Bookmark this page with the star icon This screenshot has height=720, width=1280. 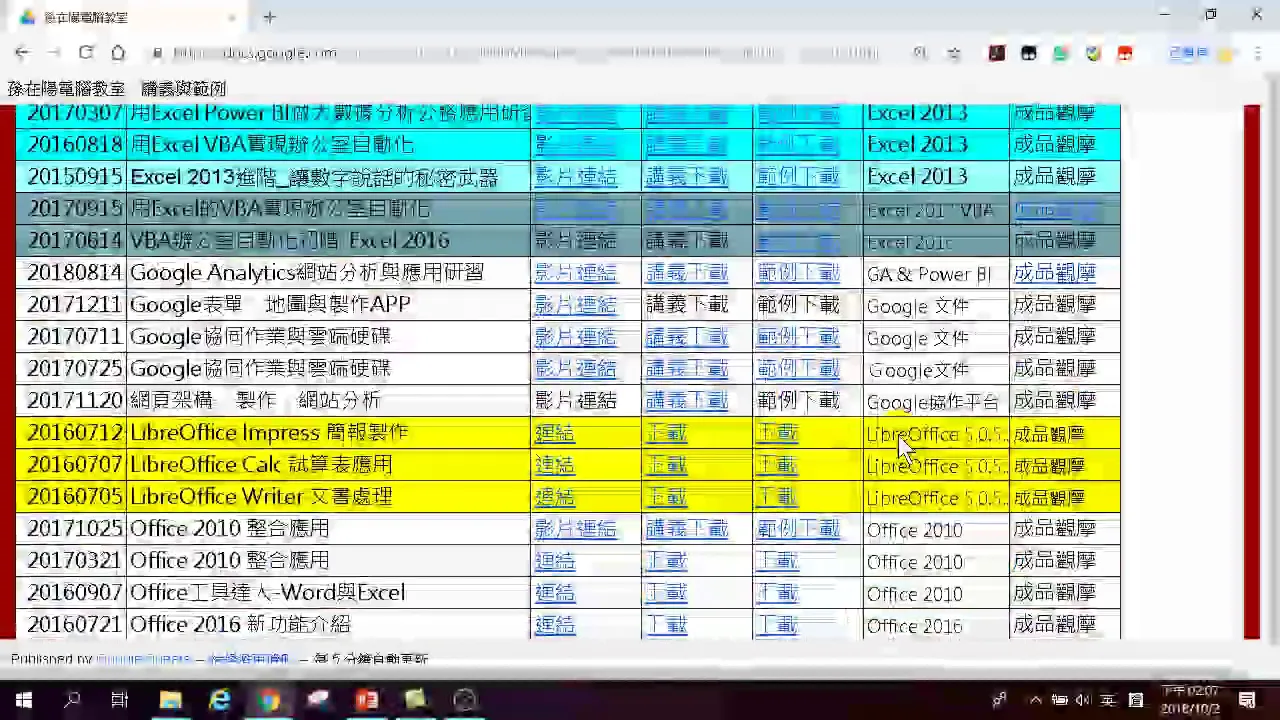(953, 53)
